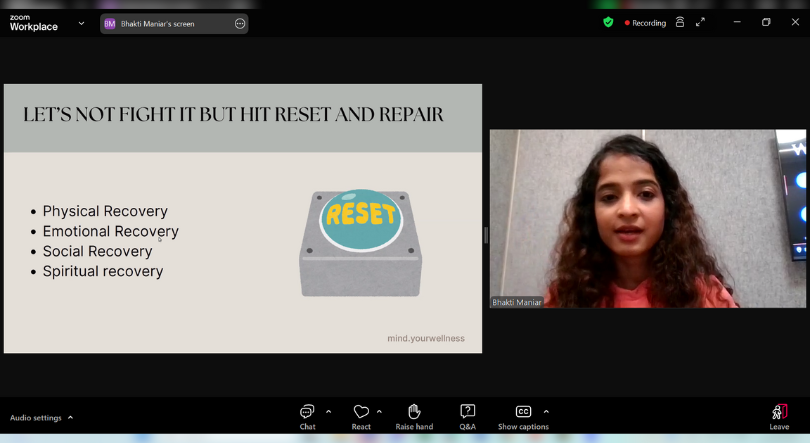Click the Recording indicator
810x443 pixels.
[645, 22]
